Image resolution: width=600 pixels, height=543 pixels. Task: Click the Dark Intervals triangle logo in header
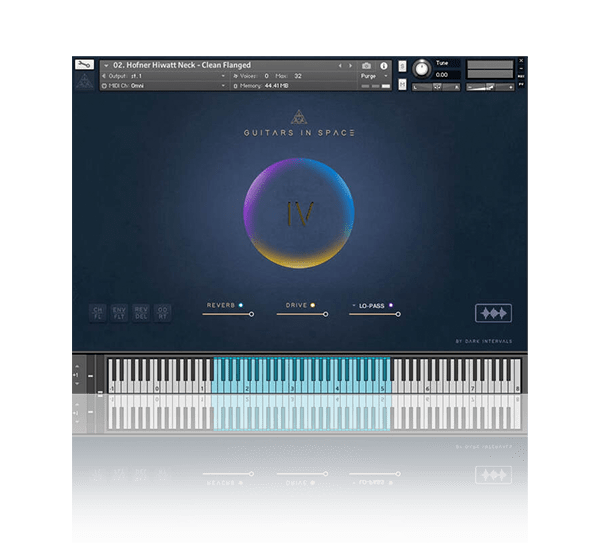pos(84,81)
